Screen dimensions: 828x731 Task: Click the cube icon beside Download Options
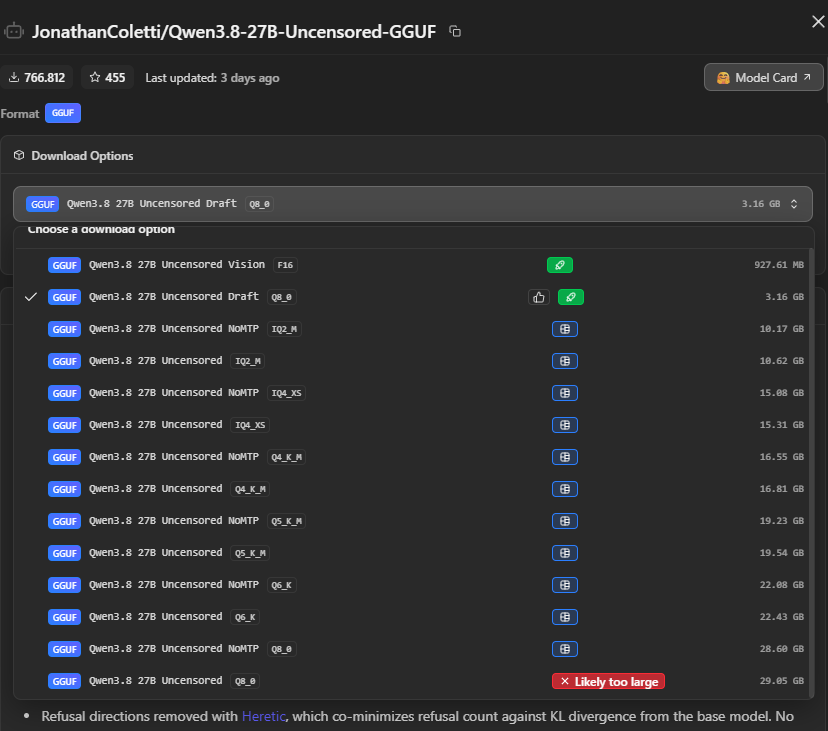click(x=19, y=155)
